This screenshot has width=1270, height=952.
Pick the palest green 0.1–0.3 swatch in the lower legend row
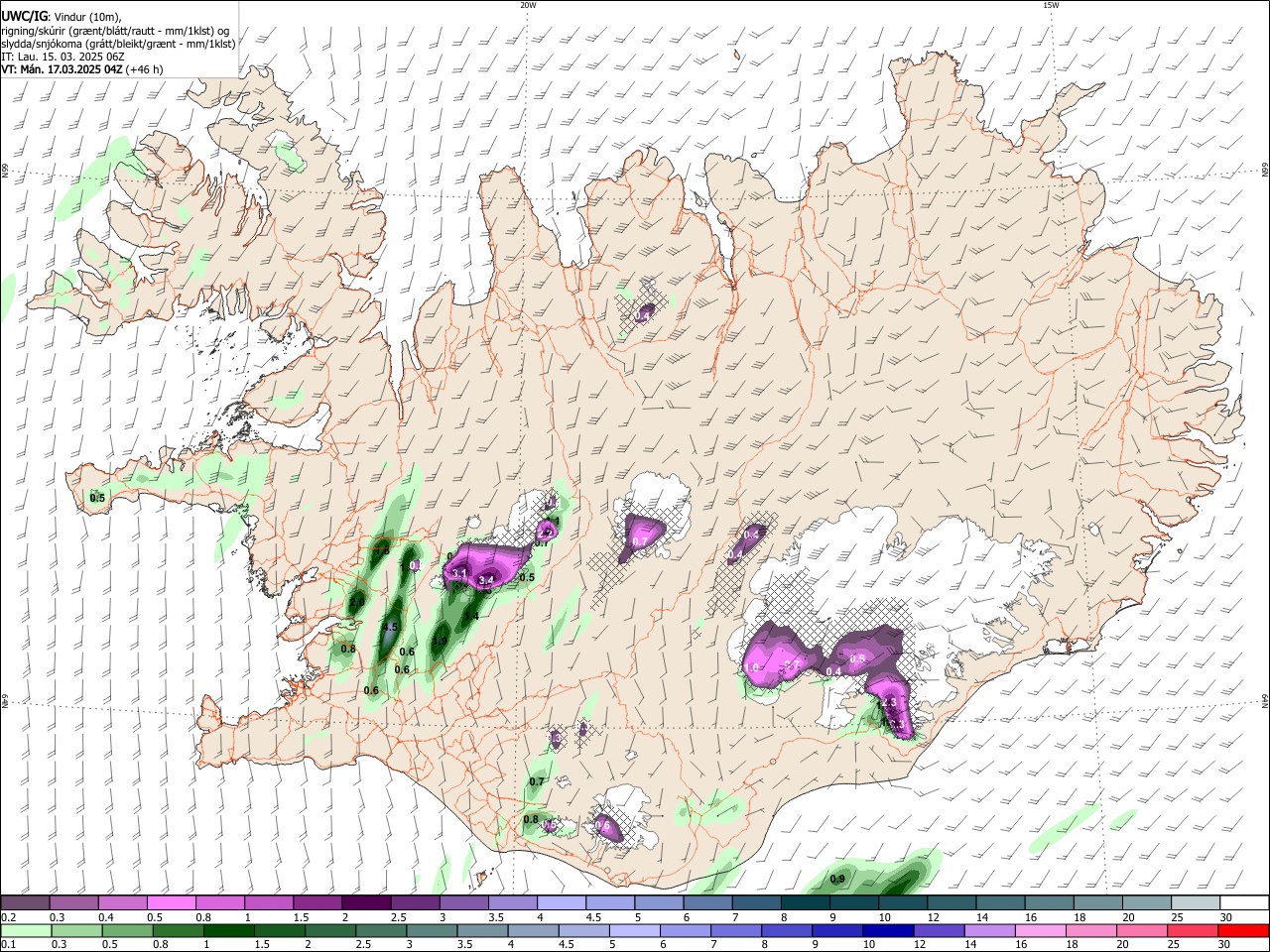(26, 930)
